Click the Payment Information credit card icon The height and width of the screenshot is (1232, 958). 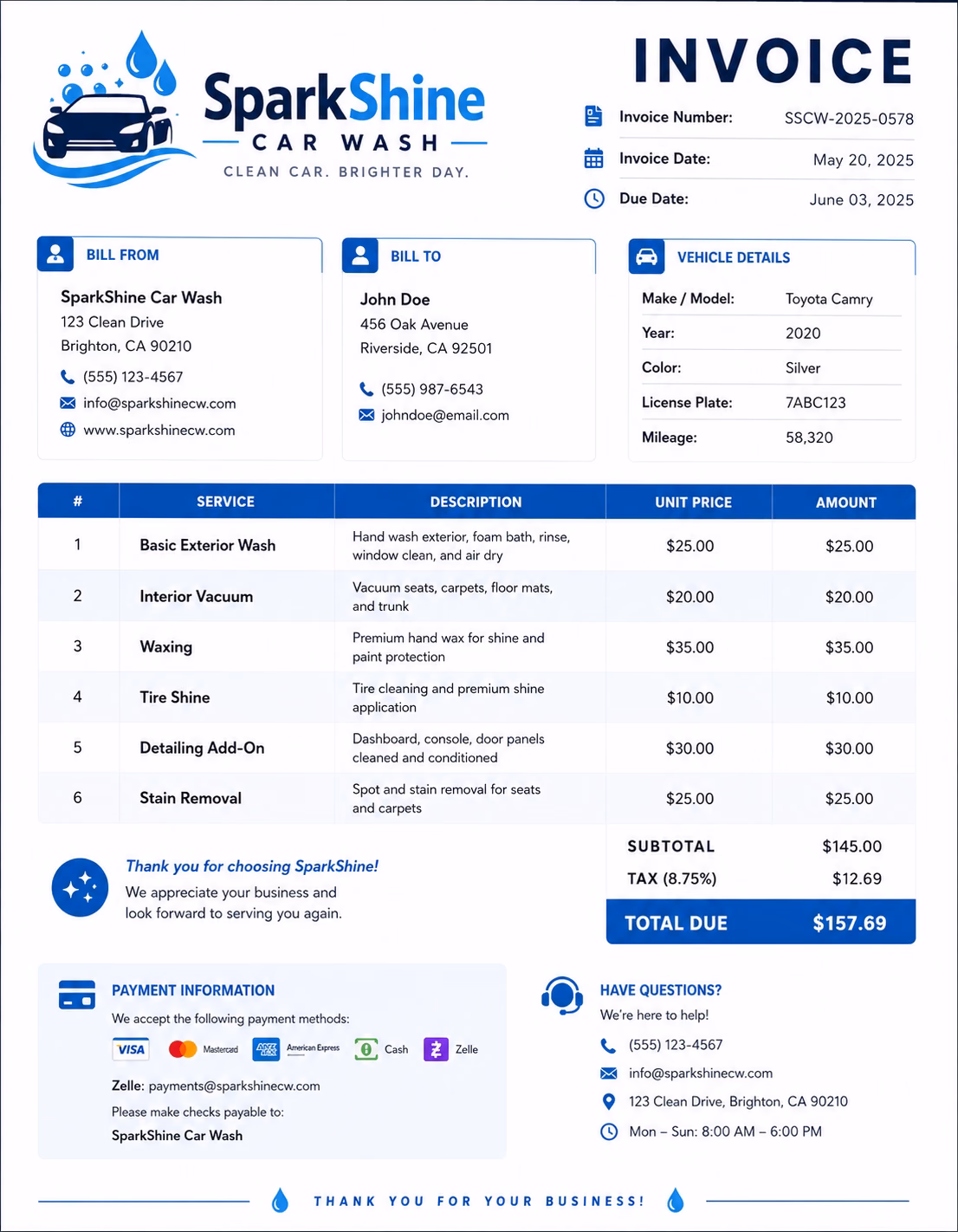pyautogui.click(x=77, y=995)
